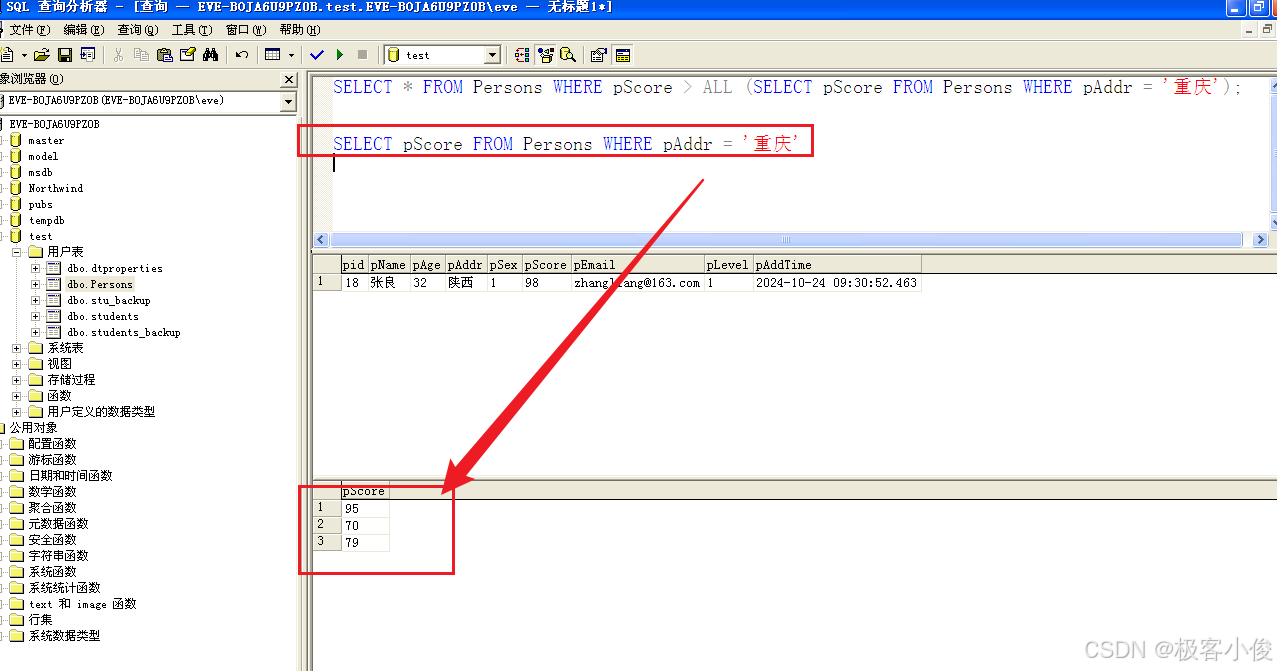Toggle the Object Browser toolbar icon

[x=545, y=55]
